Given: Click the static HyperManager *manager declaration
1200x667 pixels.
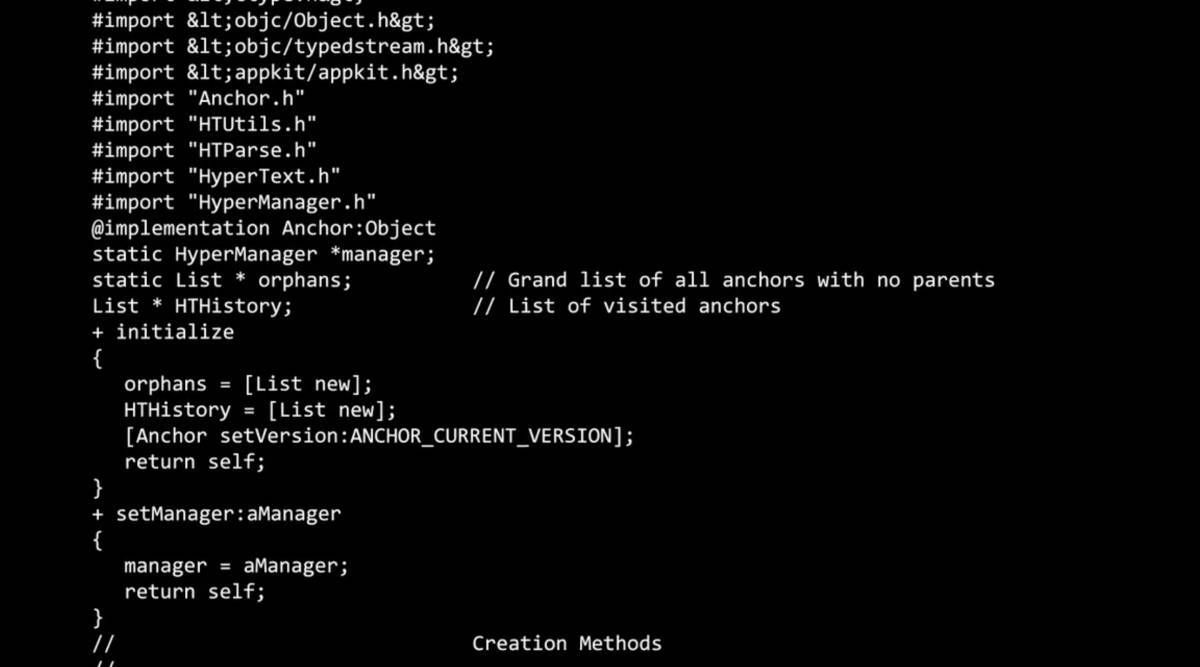Looking at the screenshot, I should pos(263,254).
